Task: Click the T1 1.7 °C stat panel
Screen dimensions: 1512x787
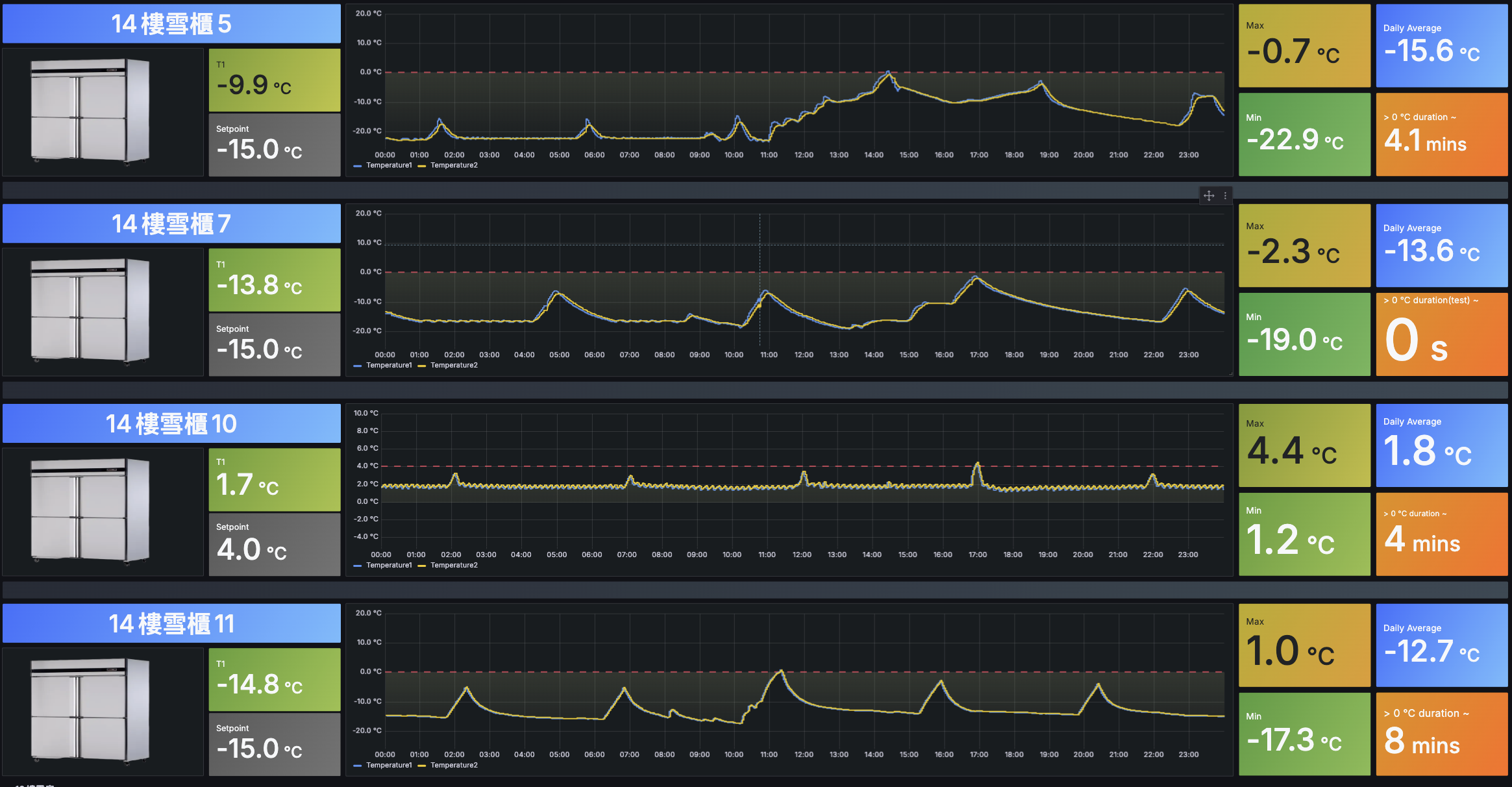Action: (275, 480)
